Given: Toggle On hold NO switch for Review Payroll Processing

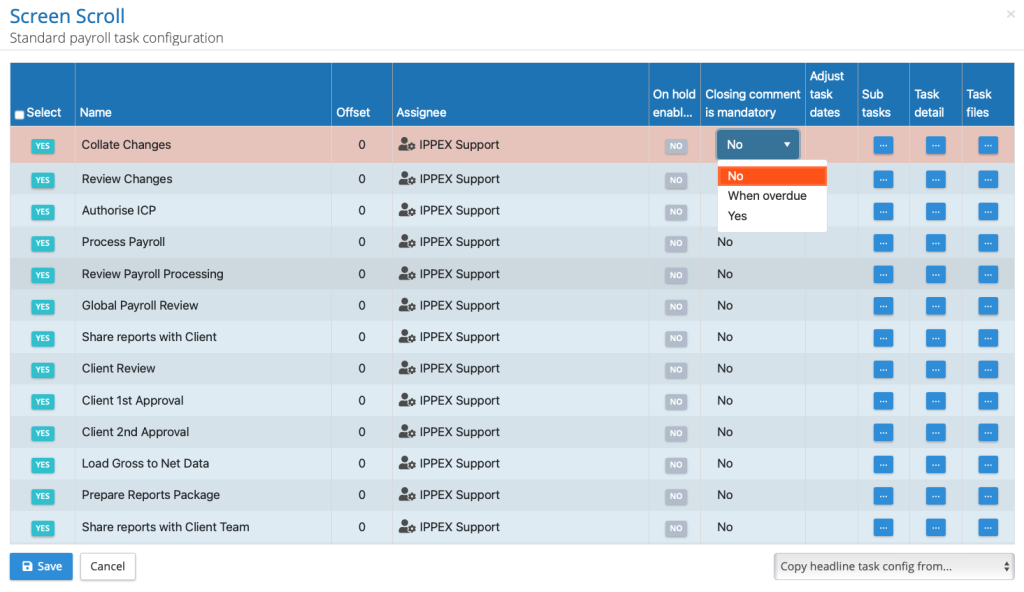Looking at the screenshot, I should 676,275.
